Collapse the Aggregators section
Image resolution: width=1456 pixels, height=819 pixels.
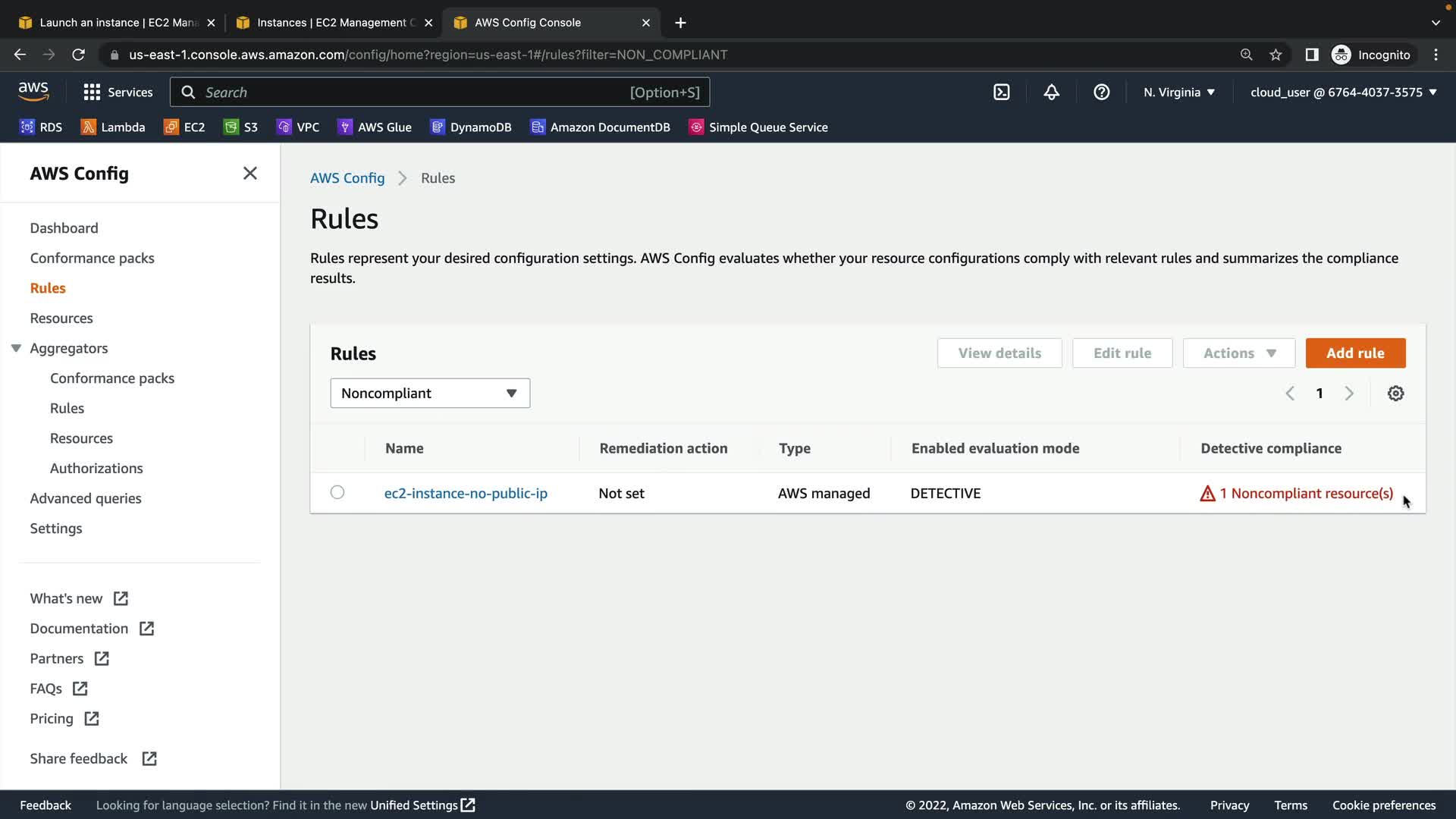point(16,349)
